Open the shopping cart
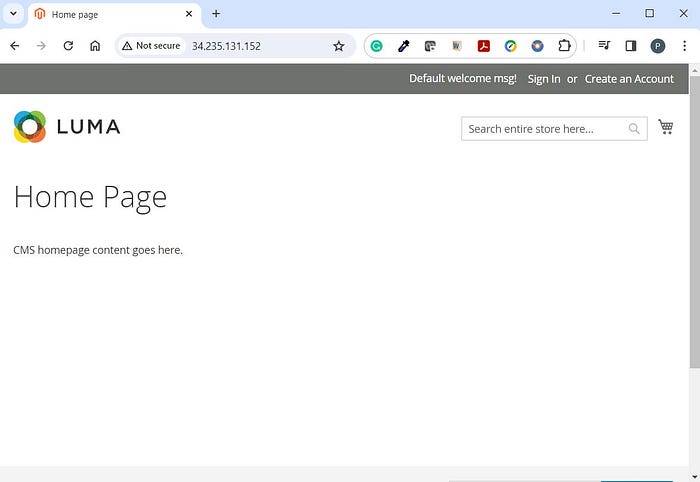The width and height of the screenshot is (700, 482). coord(666,127)
